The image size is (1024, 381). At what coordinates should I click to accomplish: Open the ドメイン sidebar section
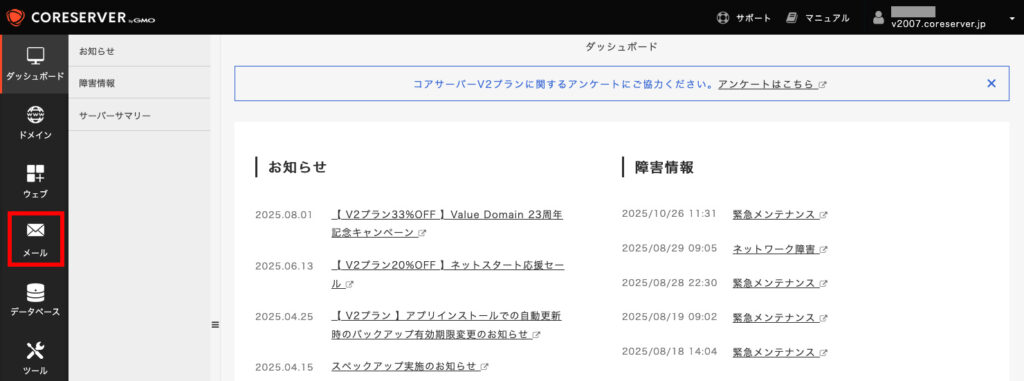click(35, 123)
